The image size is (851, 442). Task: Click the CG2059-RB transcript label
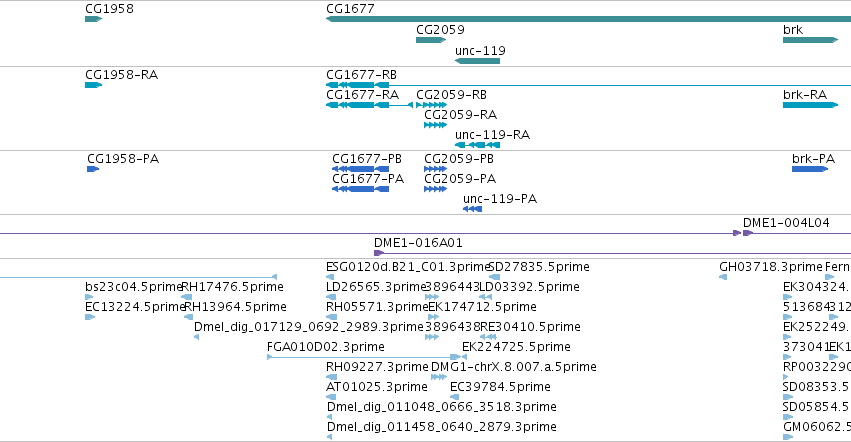pyautogui.click(x=452, y=95)
